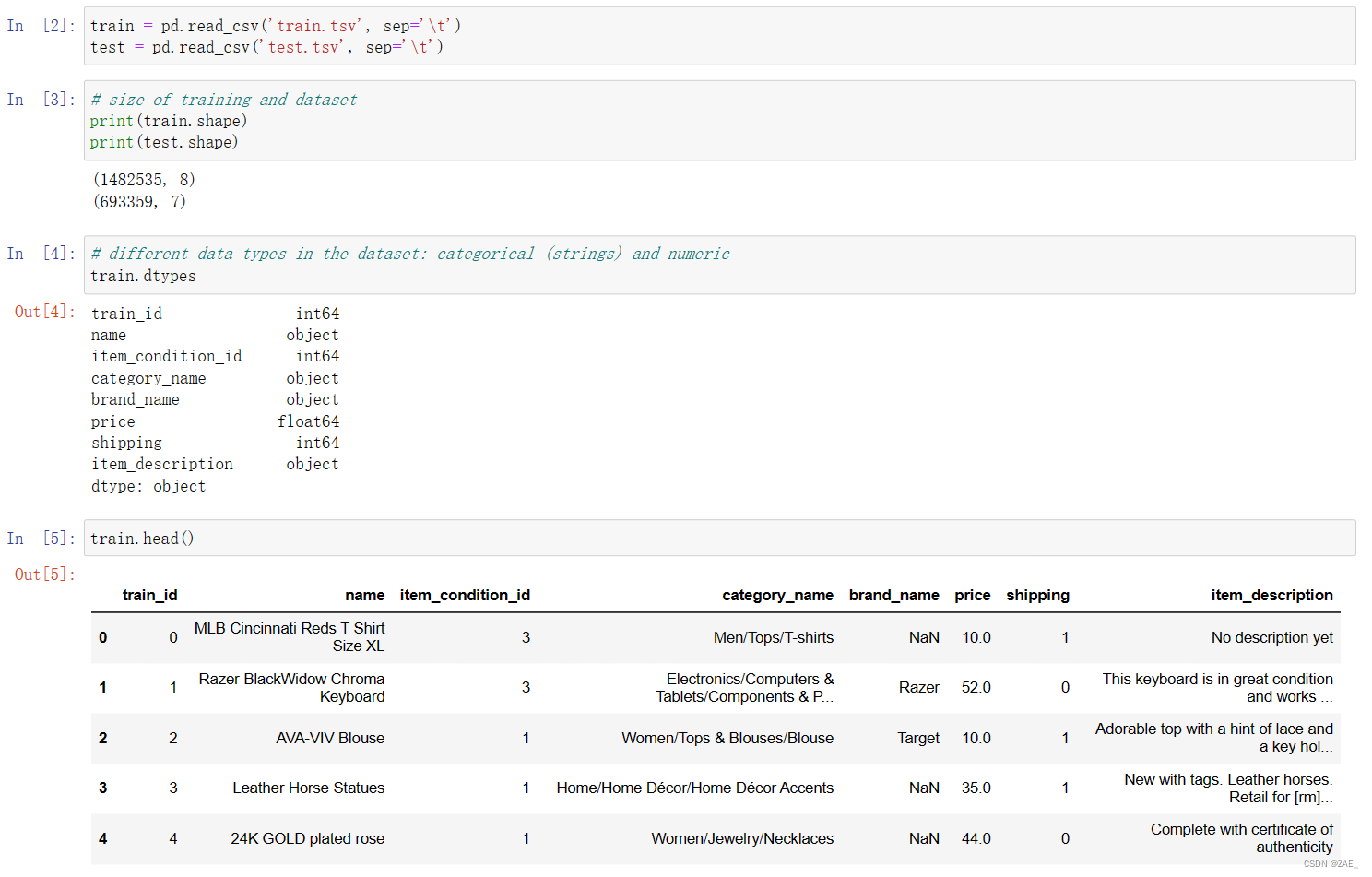Click the 'AVA-VIV Blouse' name cell

tap(330, 738)
